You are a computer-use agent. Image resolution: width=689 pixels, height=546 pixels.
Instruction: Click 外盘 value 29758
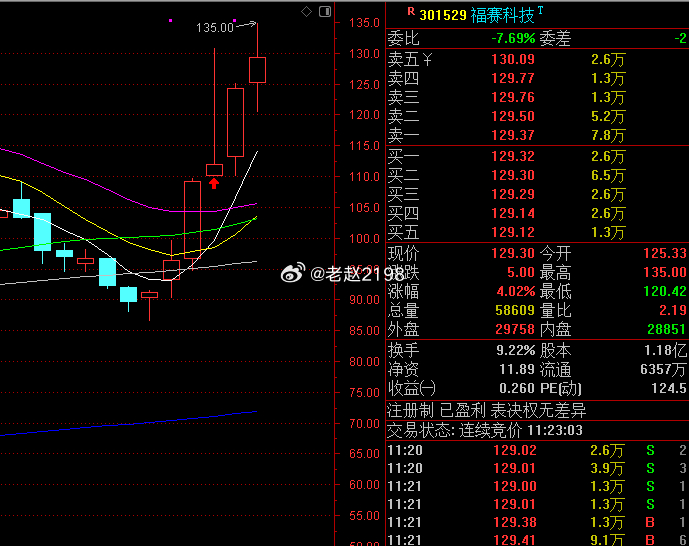(515, 329)
